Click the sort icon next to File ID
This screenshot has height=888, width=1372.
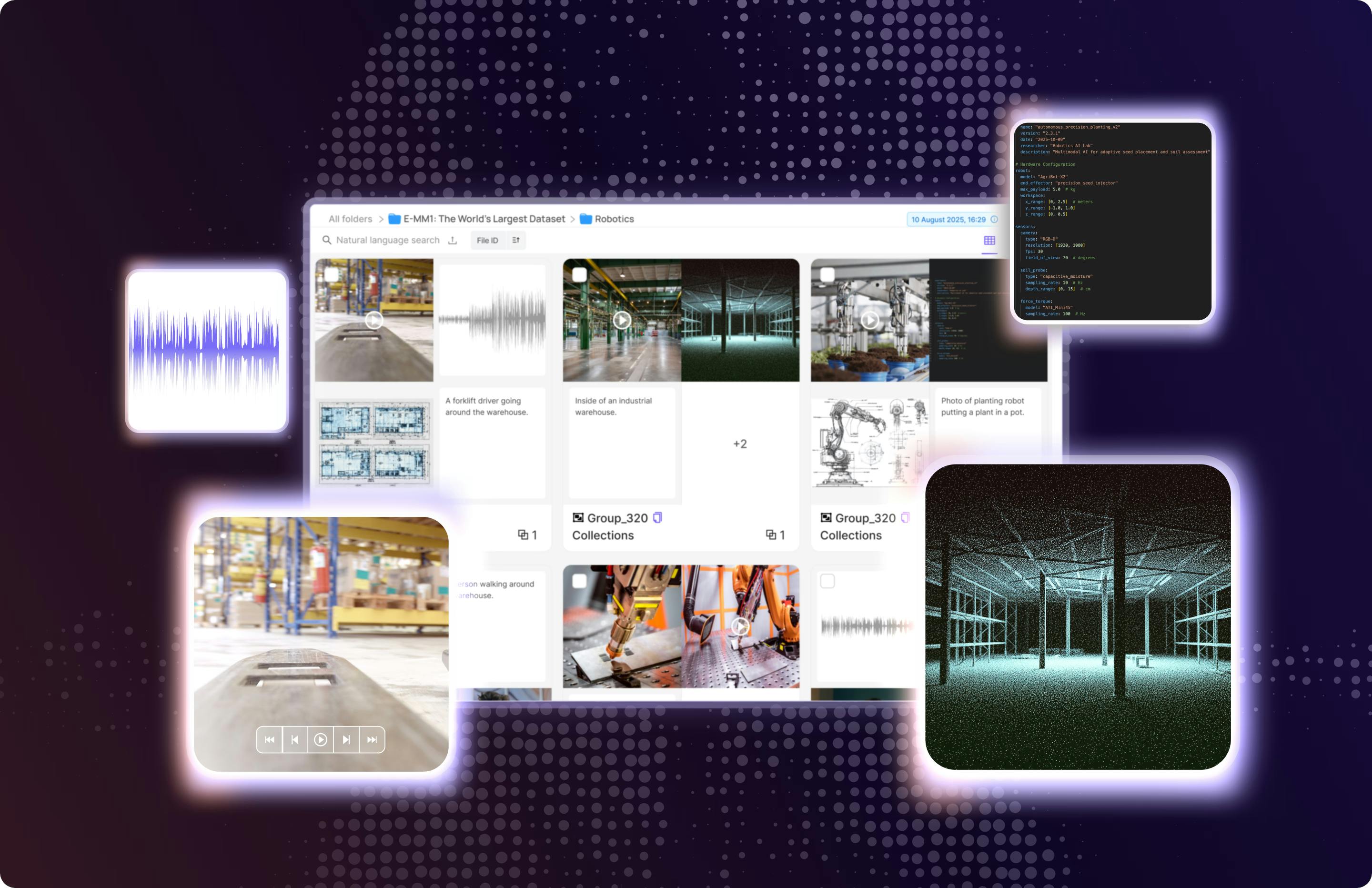[x=516, y=240]
